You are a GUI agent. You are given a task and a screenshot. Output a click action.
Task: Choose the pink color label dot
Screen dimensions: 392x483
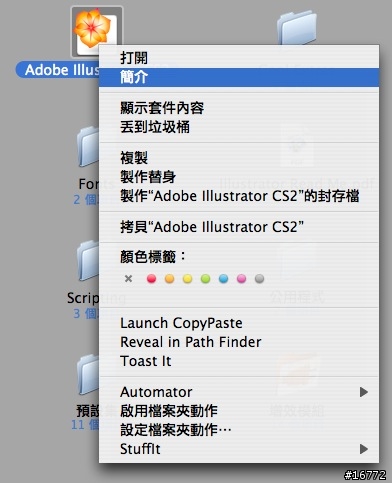point(241,279)
